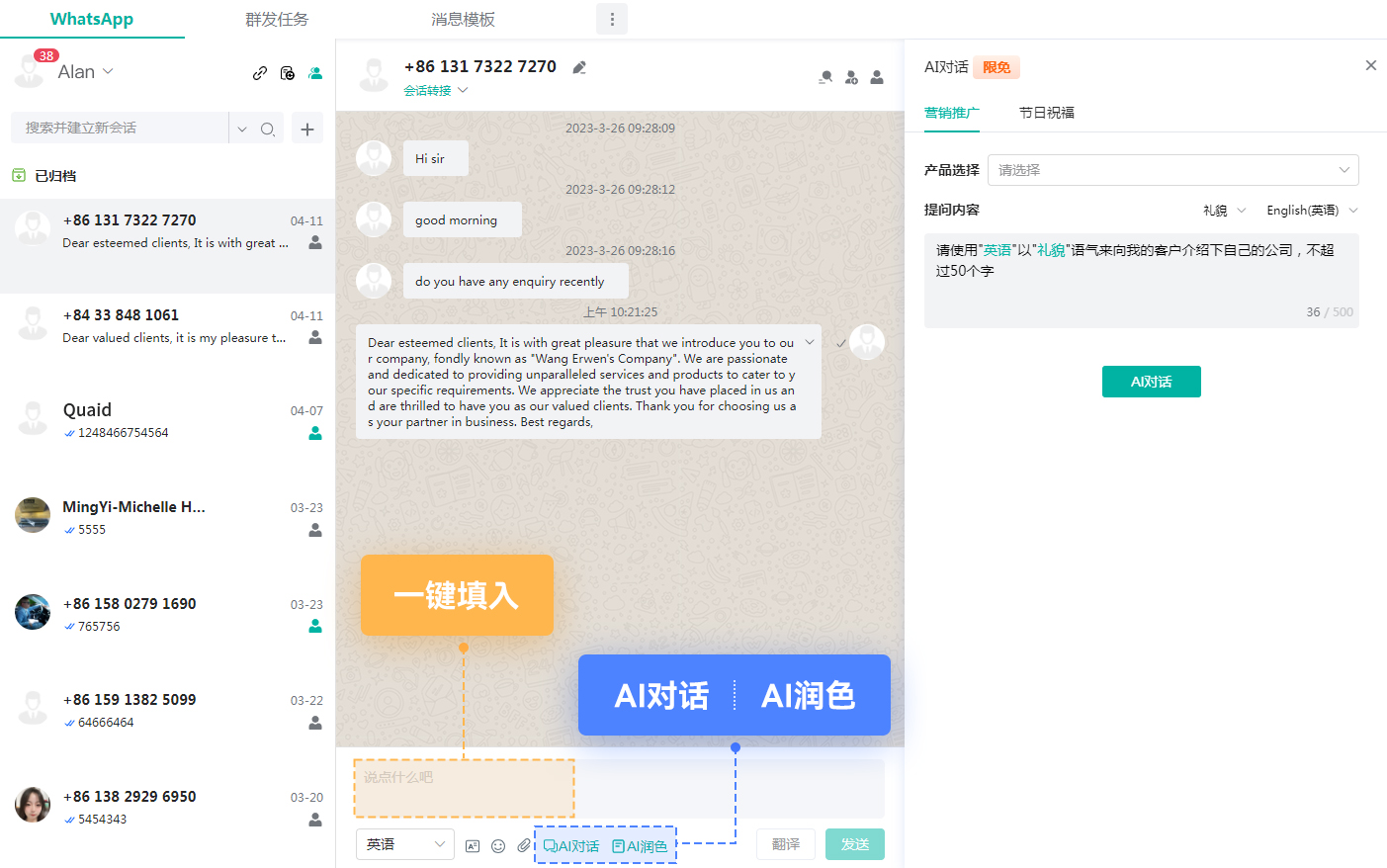Open the 产品选择 product dropdown
Screen dimensions: 1387x868
(1173, 170)
